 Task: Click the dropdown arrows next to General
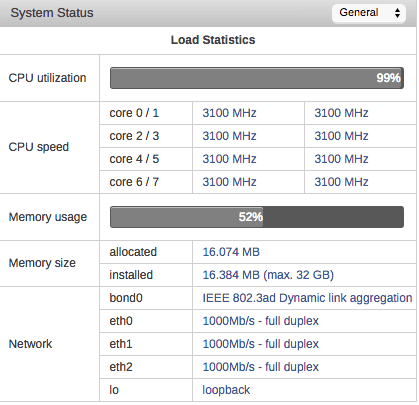pyautogui.click(x=397, y=13)
